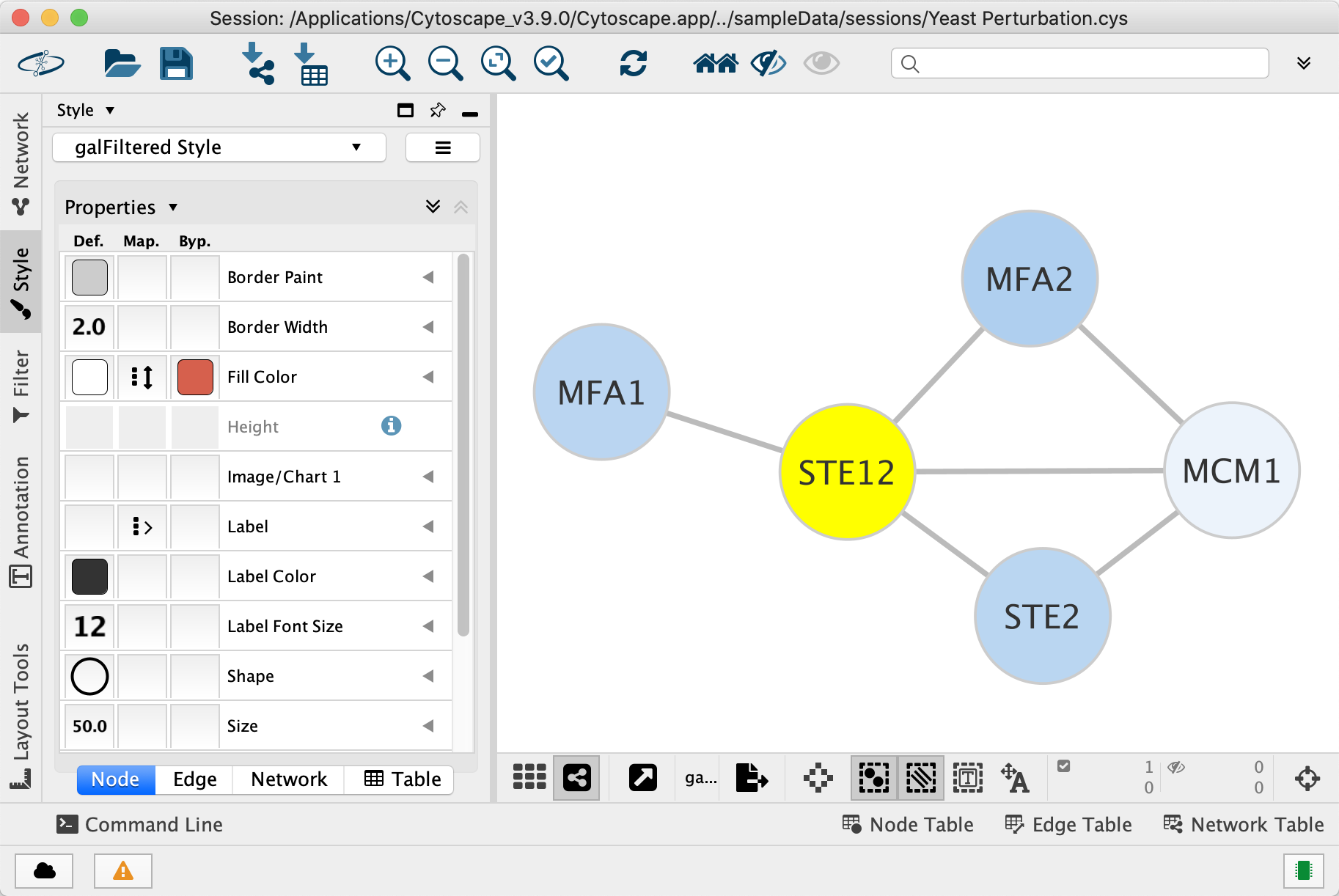Zoom to fit selected nodes icon
This screenshot has width=1339, height=896.
pos(551,63)
